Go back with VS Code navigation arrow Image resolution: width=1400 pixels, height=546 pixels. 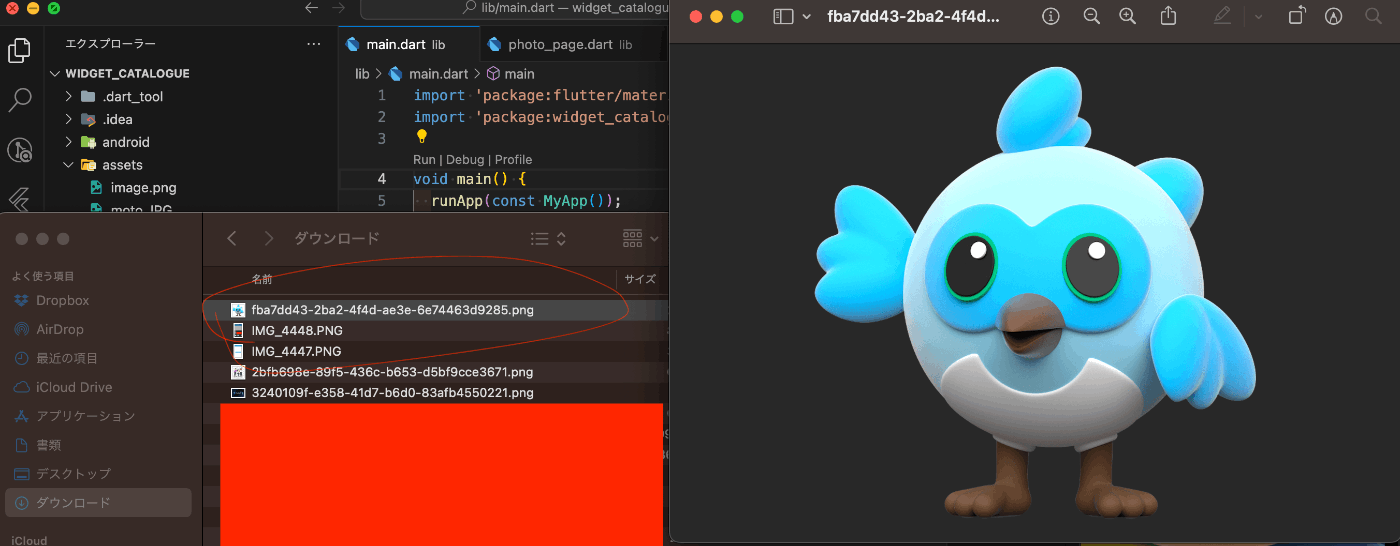311,8
